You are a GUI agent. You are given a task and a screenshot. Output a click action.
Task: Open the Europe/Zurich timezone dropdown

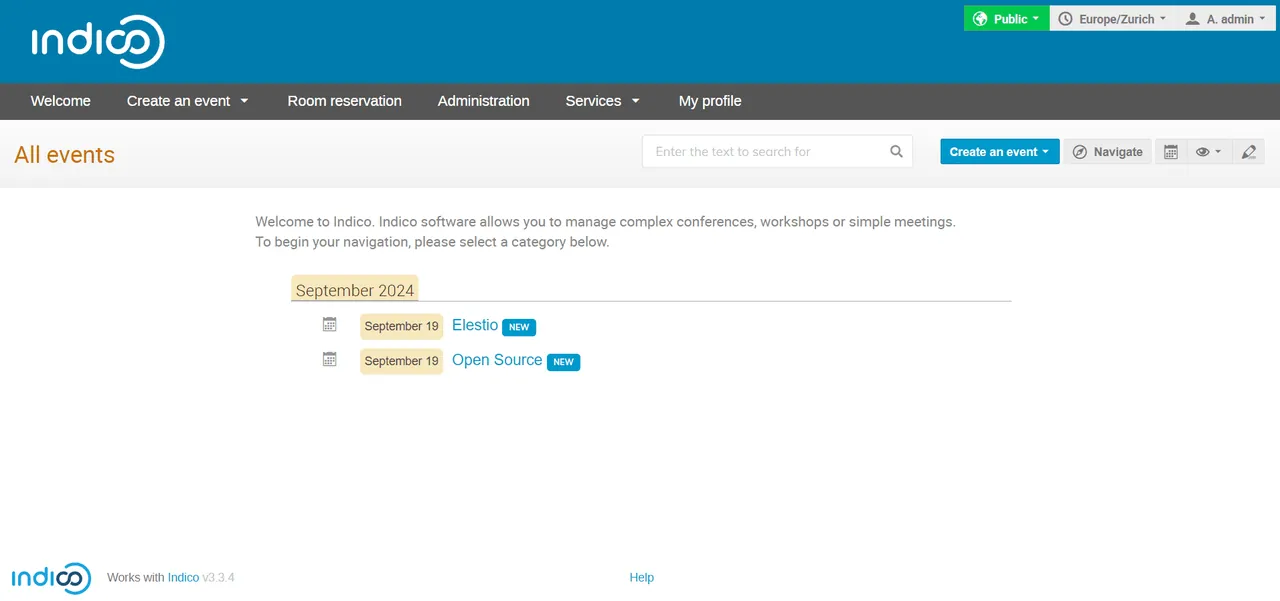point(1112,19)
